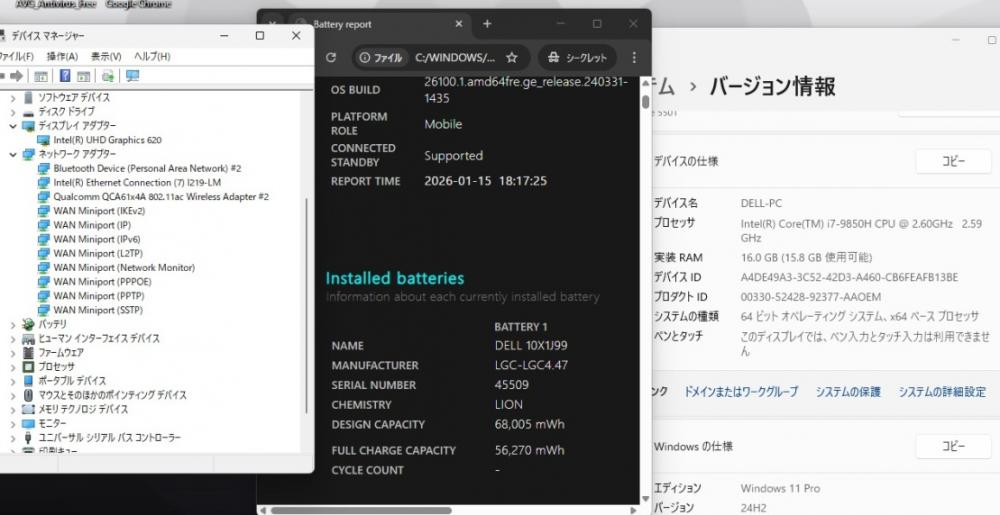Click Device Manager vertical scrollbar
This screenshot has width=1000, height=515.
click(x=307, y=305)
